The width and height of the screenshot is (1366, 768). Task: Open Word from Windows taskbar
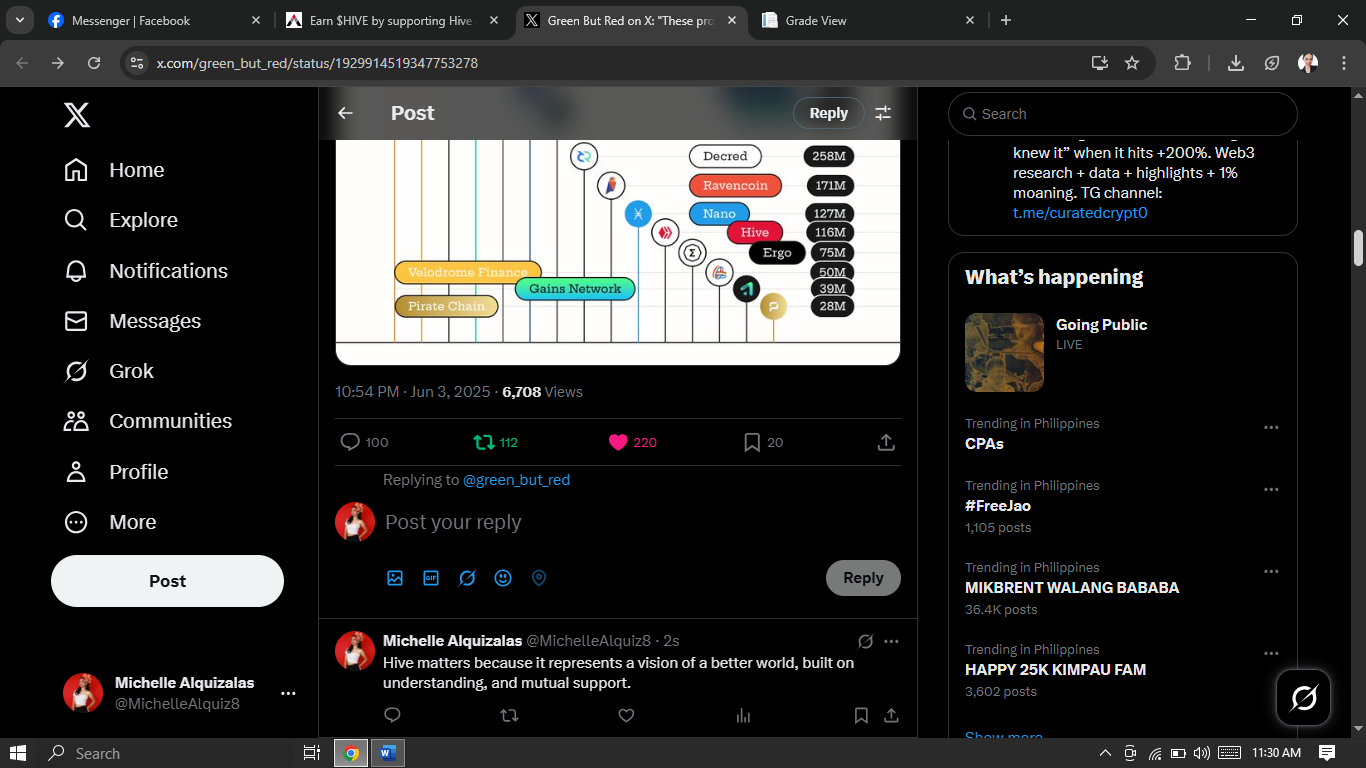(x=387, y=753)
